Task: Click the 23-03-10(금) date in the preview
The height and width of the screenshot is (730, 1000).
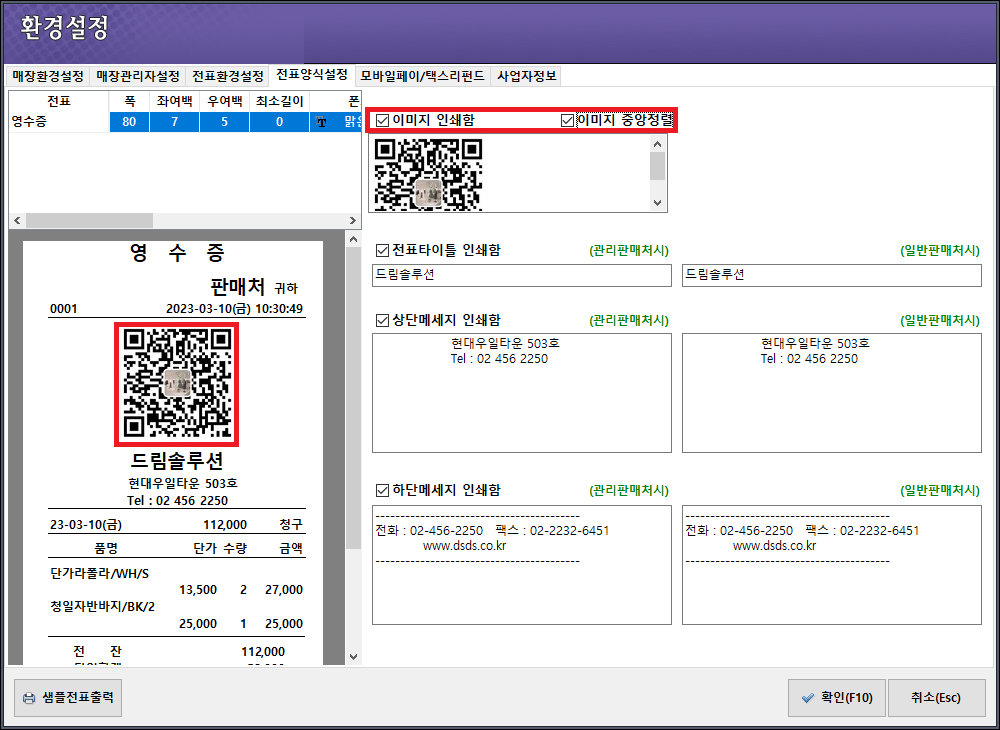Action: click(85, 525)
